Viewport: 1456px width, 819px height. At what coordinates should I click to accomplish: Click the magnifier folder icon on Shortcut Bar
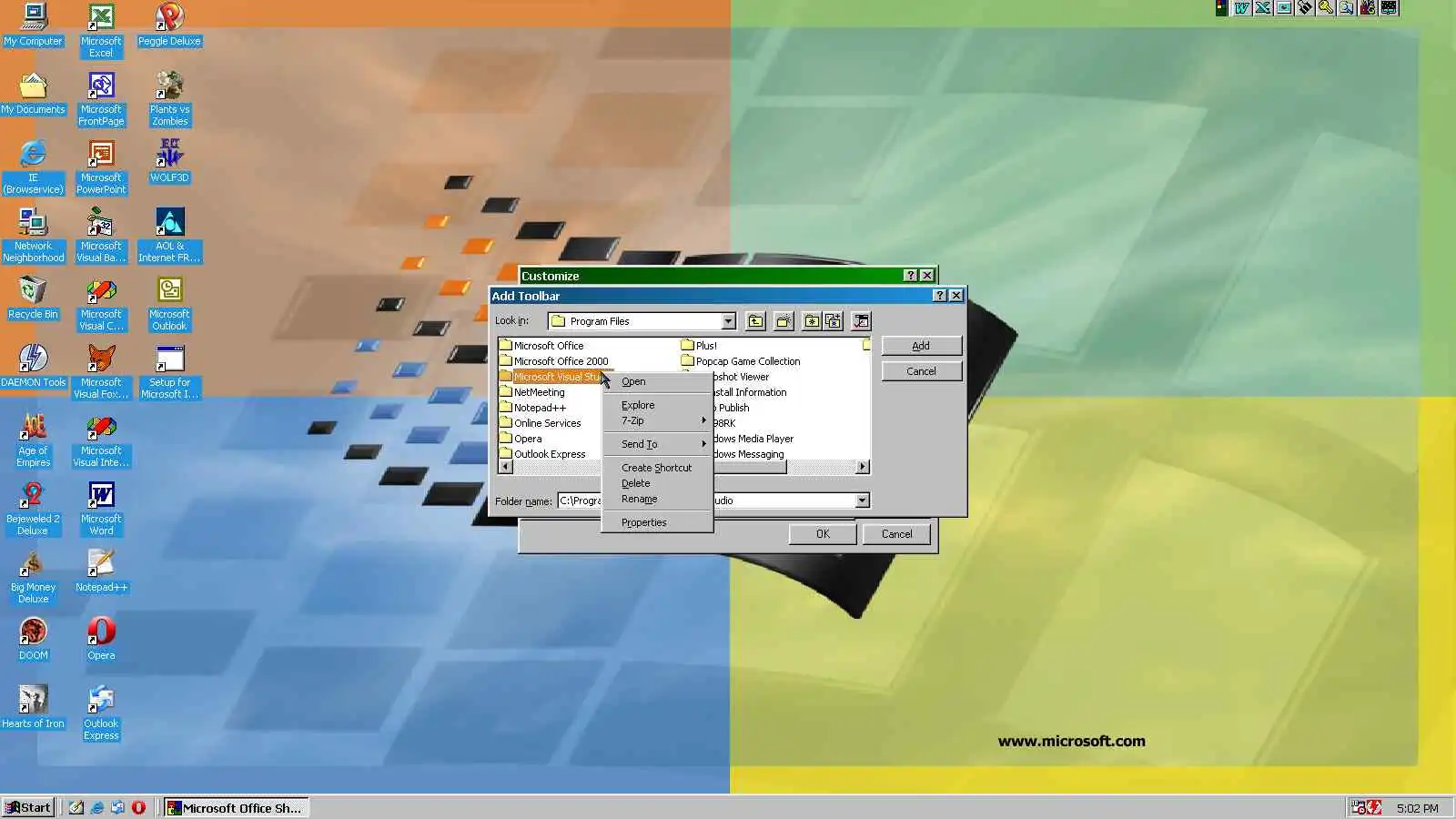pos(1347,8)
